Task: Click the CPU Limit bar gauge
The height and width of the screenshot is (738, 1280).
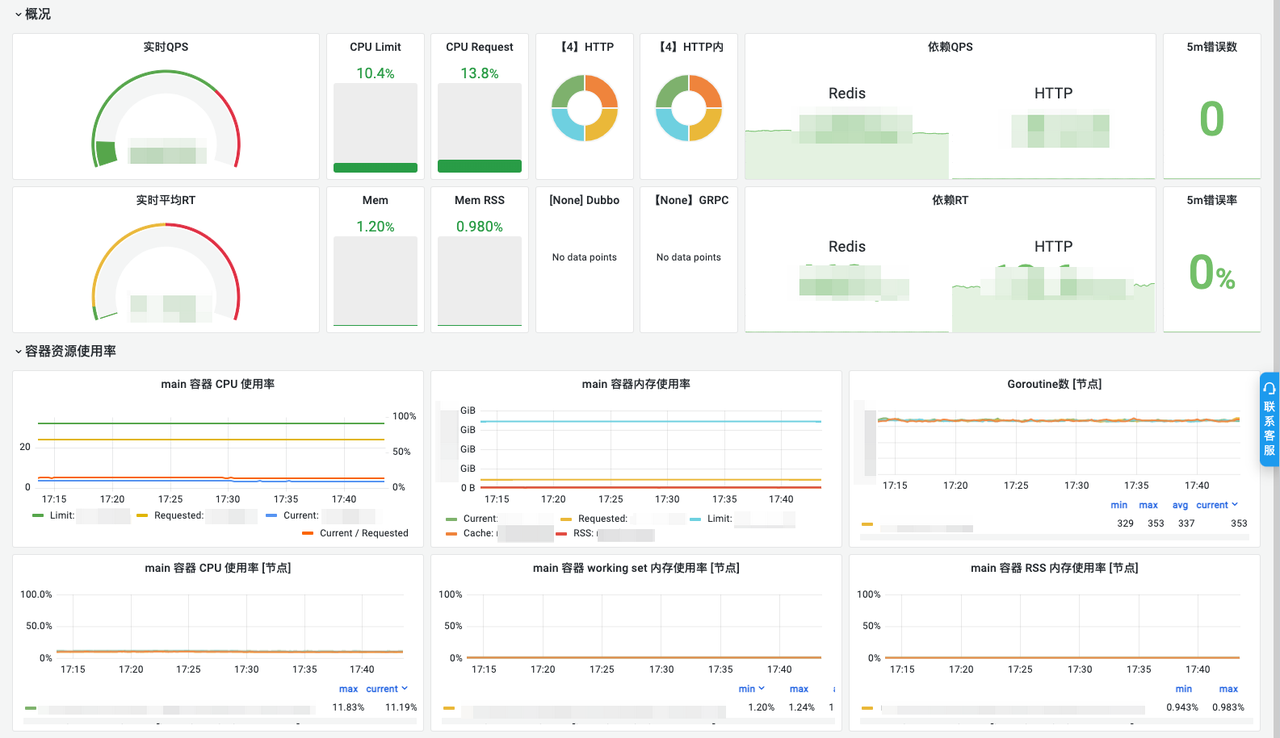Action: pyautogui.click(x=375, y=128)
